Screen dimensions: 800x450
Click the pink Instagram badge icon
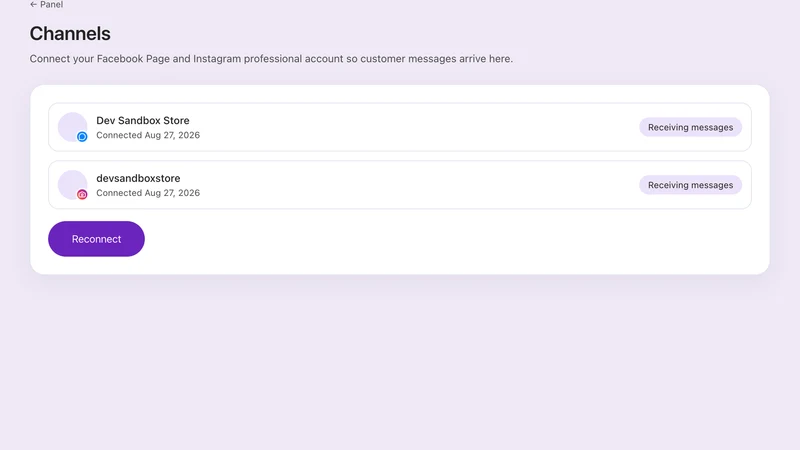(82, 194)
